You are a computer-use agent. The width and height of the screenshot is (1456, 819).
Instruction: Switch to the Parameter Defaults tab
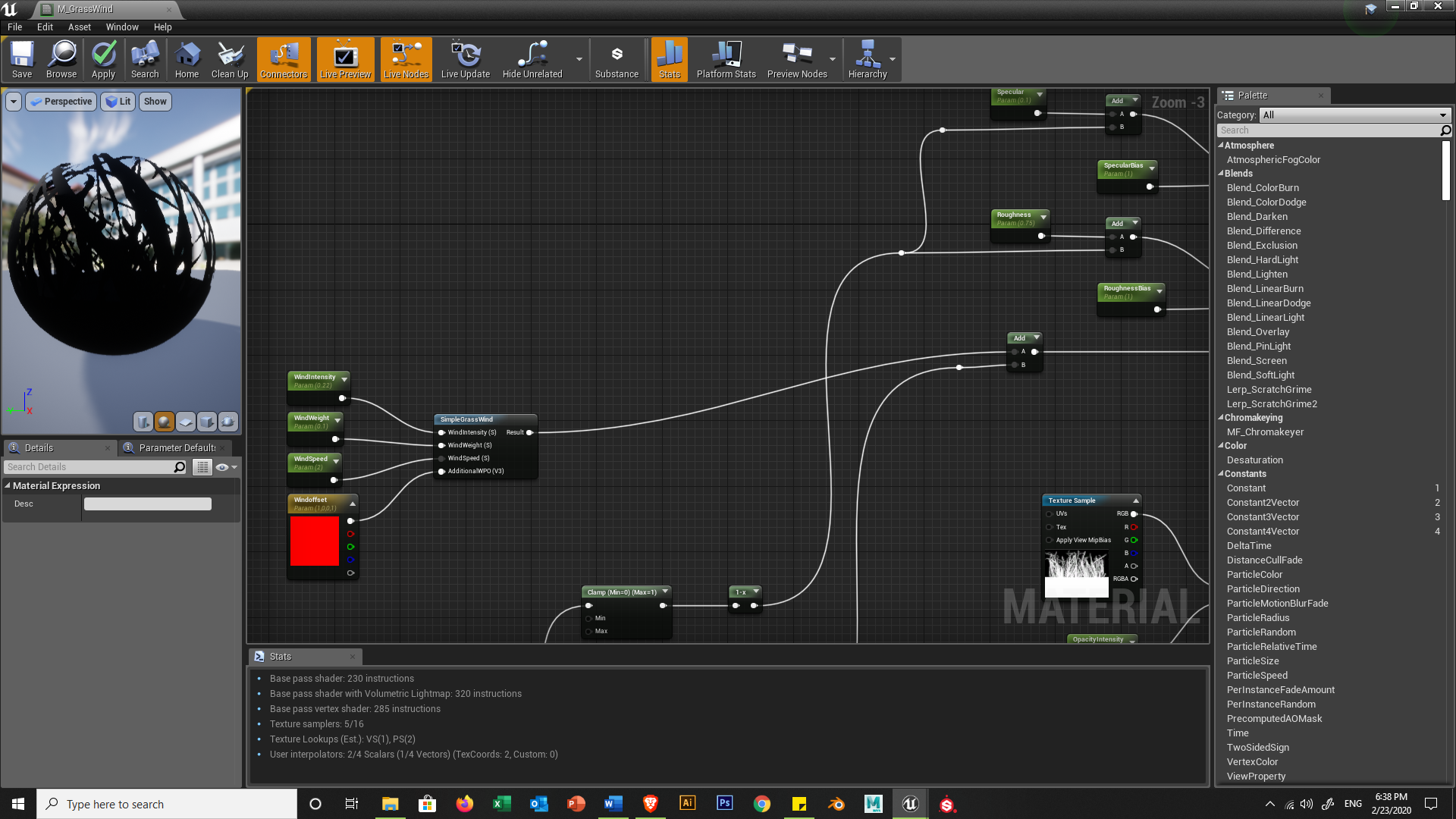click(176, 448)
